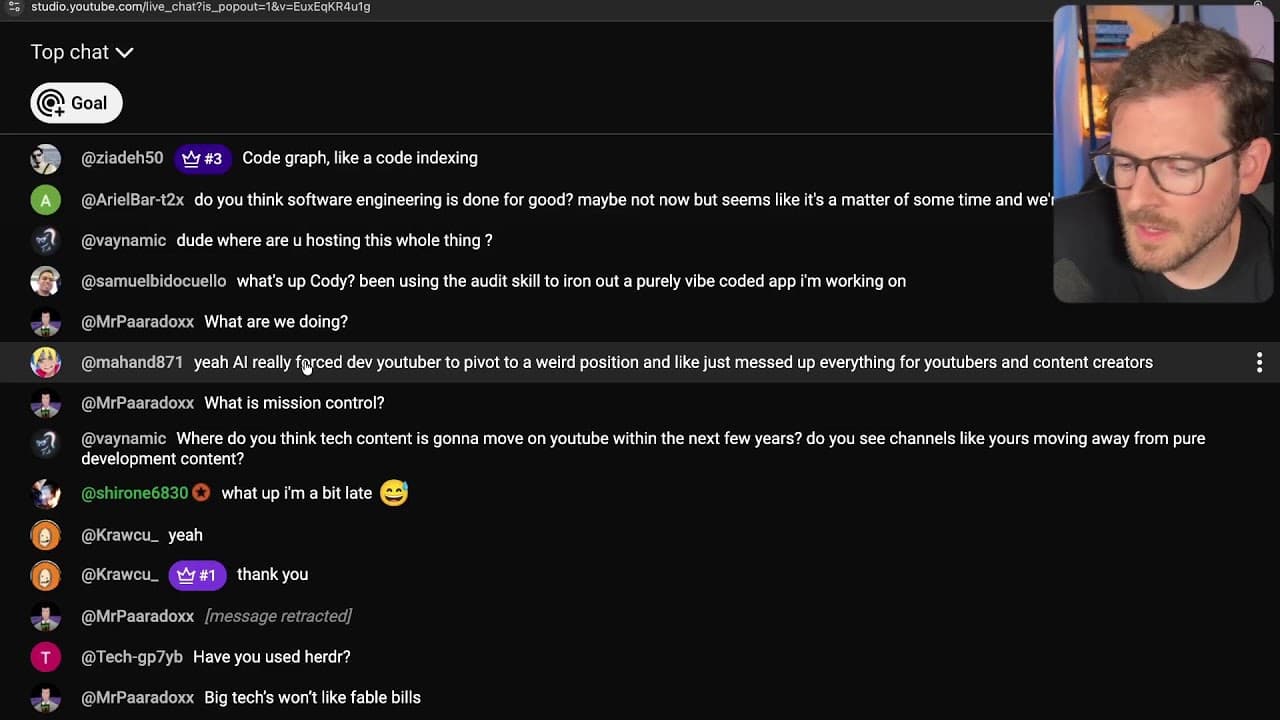The height and width of the screenshot is (720, 1280).
Task: Click mahand871's yellow avatar
Action: (x=45, y=362)
